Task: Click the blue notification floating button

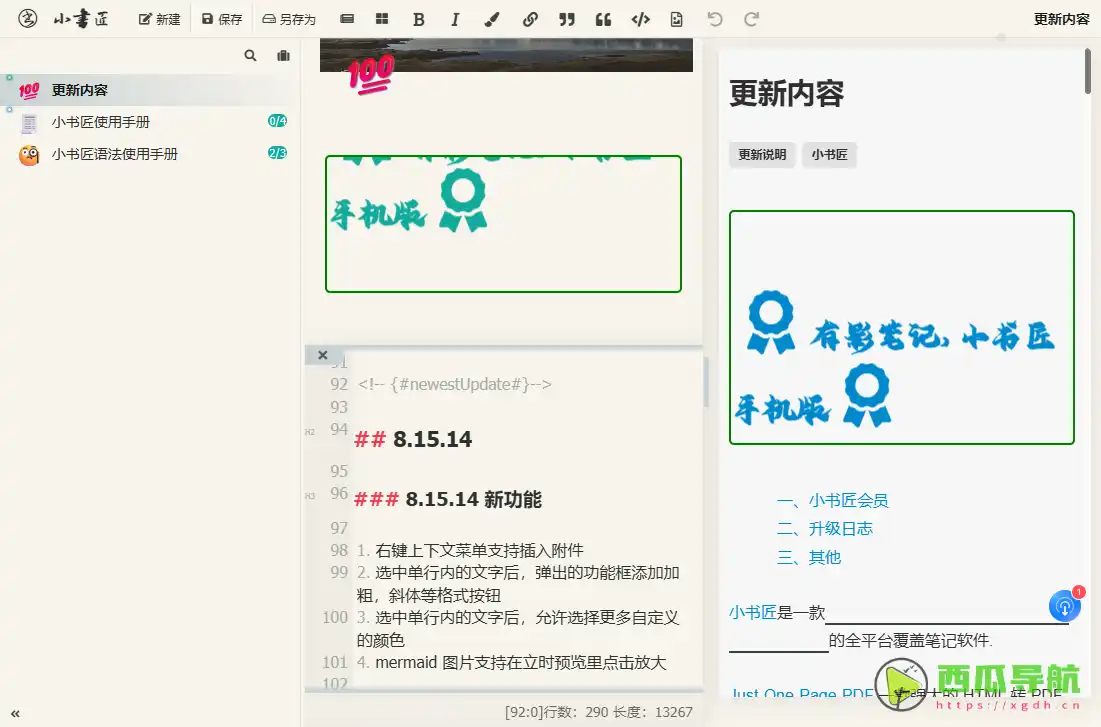Action: tap(1064, 606)
